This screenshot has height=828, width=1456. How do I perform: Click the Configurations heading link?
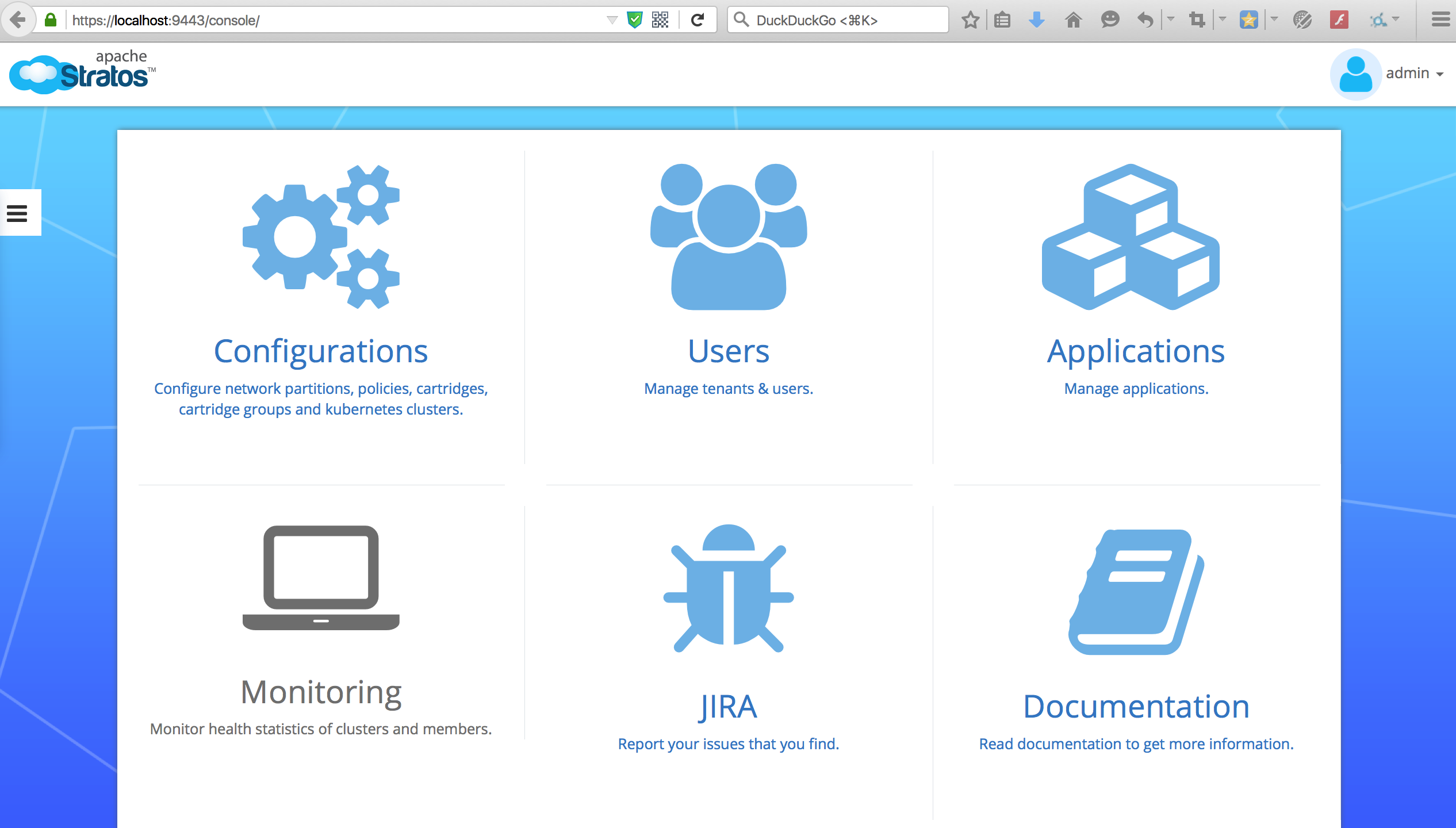coord(321,351)
